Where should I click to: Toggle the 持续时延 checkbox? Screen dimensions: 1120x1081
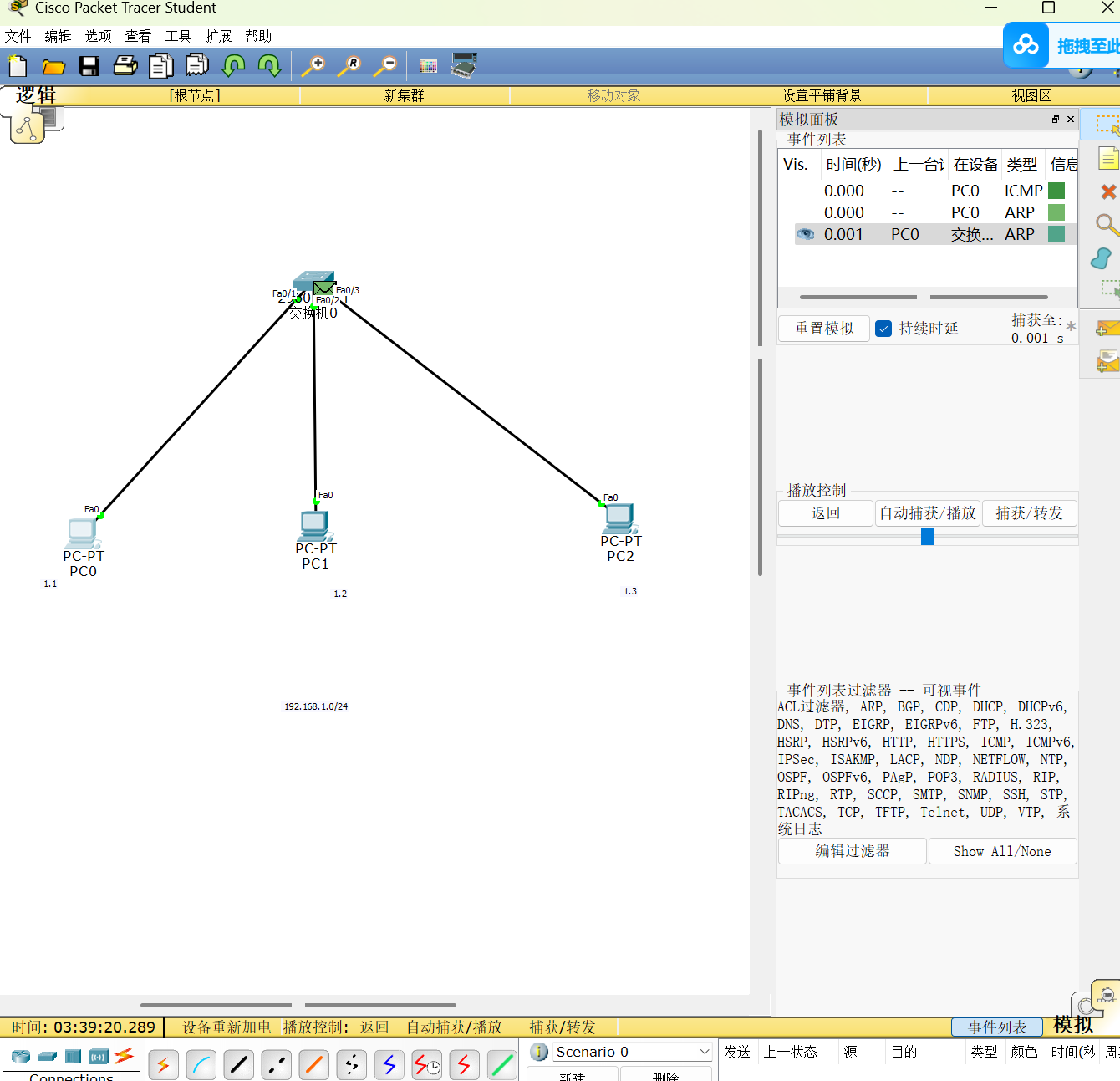pos(883,329)
